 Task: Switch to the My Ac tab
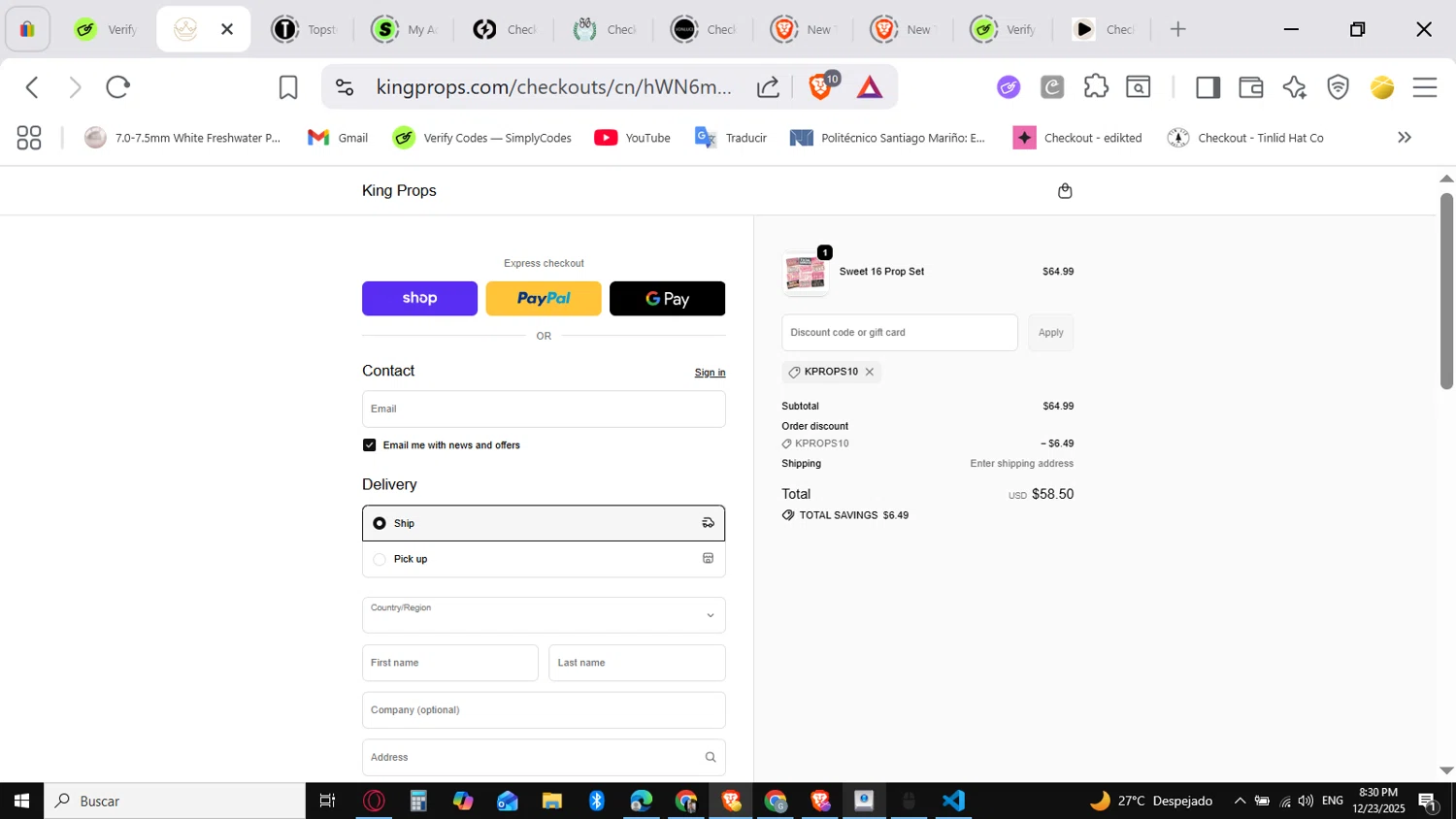tap(405, 29)
